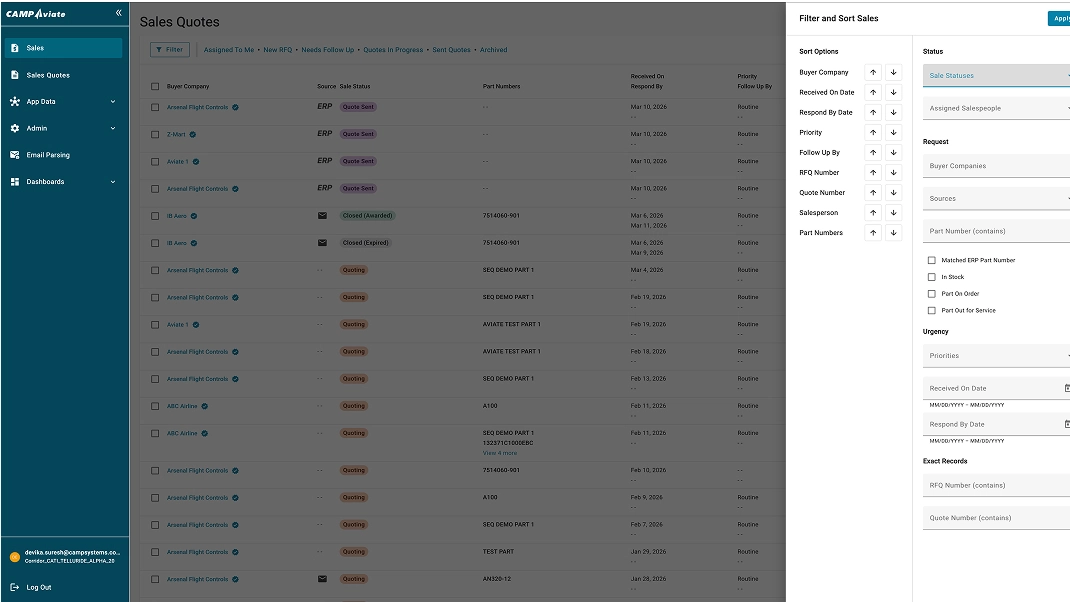
Task: Sort Salesperson descending arrow
Action: click(x=893, y=213)
